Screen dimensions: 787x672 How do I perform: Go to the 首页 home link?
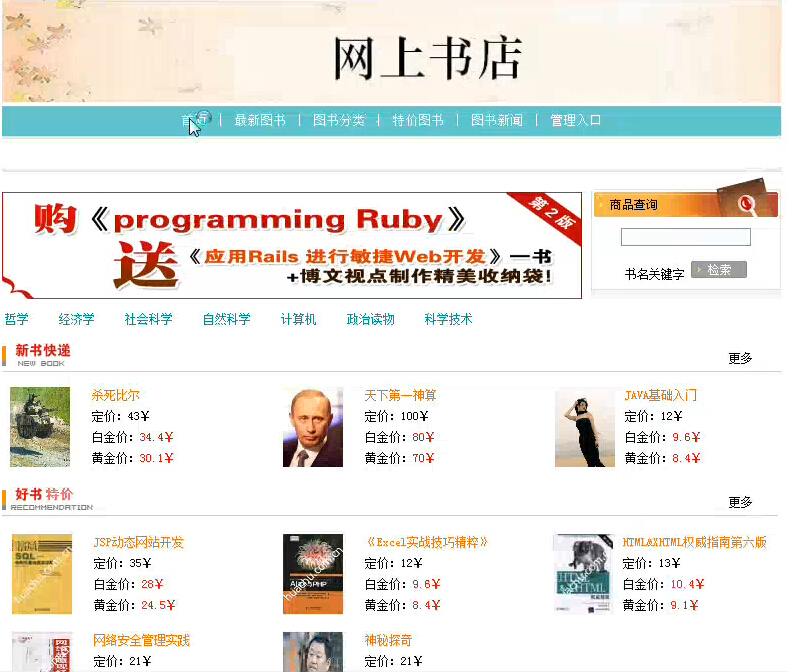point(194,120)
